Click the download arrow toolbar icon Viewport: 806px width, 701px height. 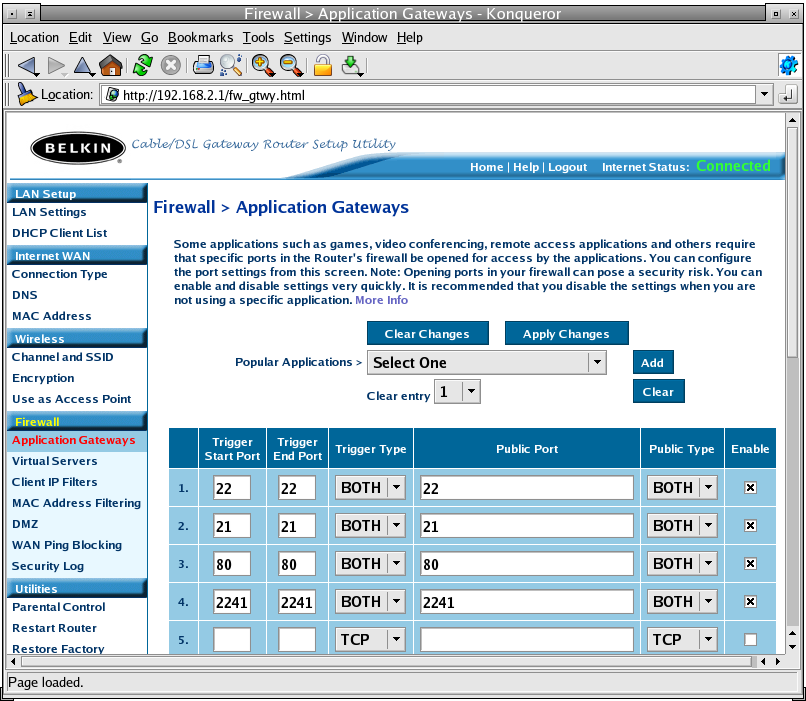pos(352,66)
